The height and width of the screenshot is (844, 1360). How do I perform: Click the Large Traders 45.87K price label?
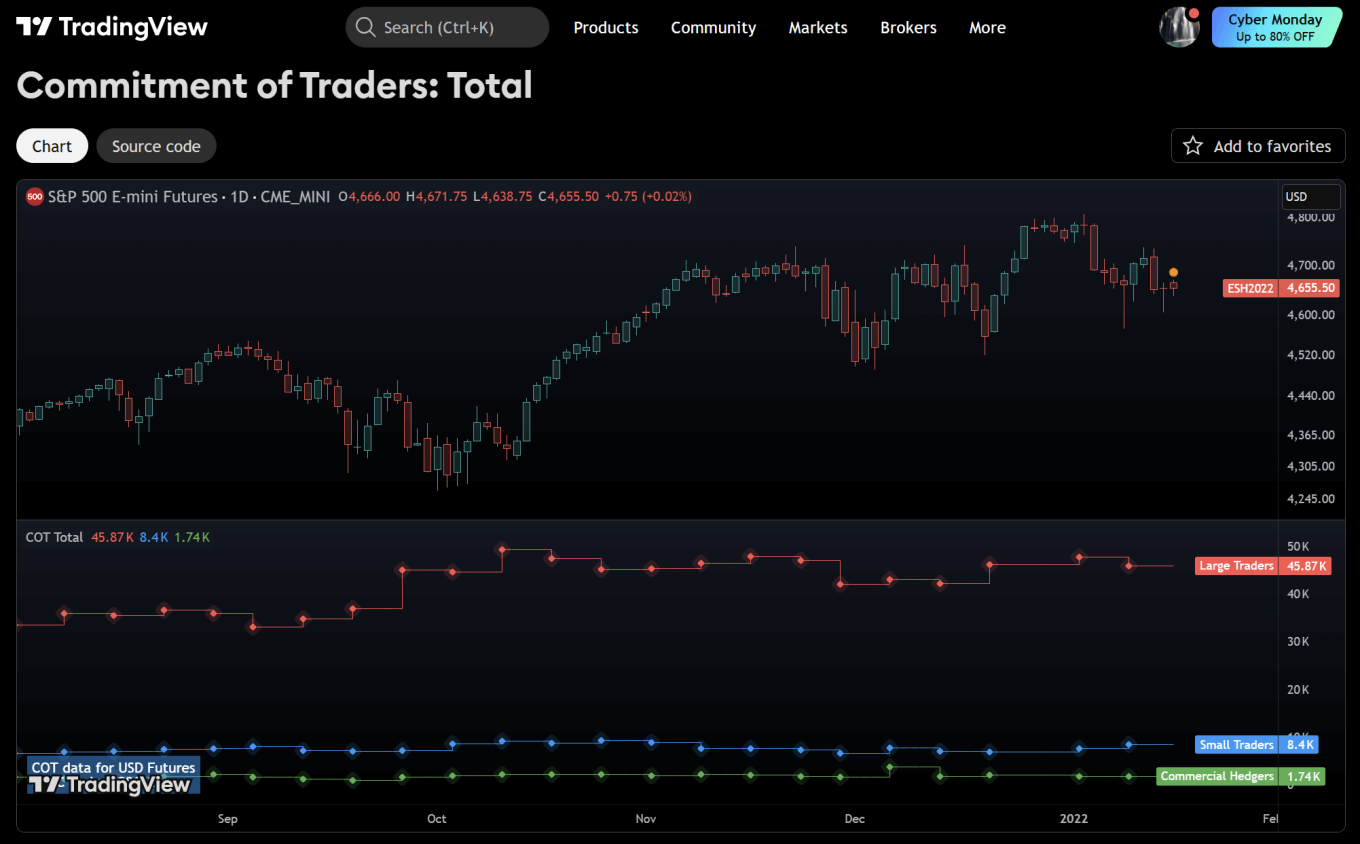[1264, 565]
